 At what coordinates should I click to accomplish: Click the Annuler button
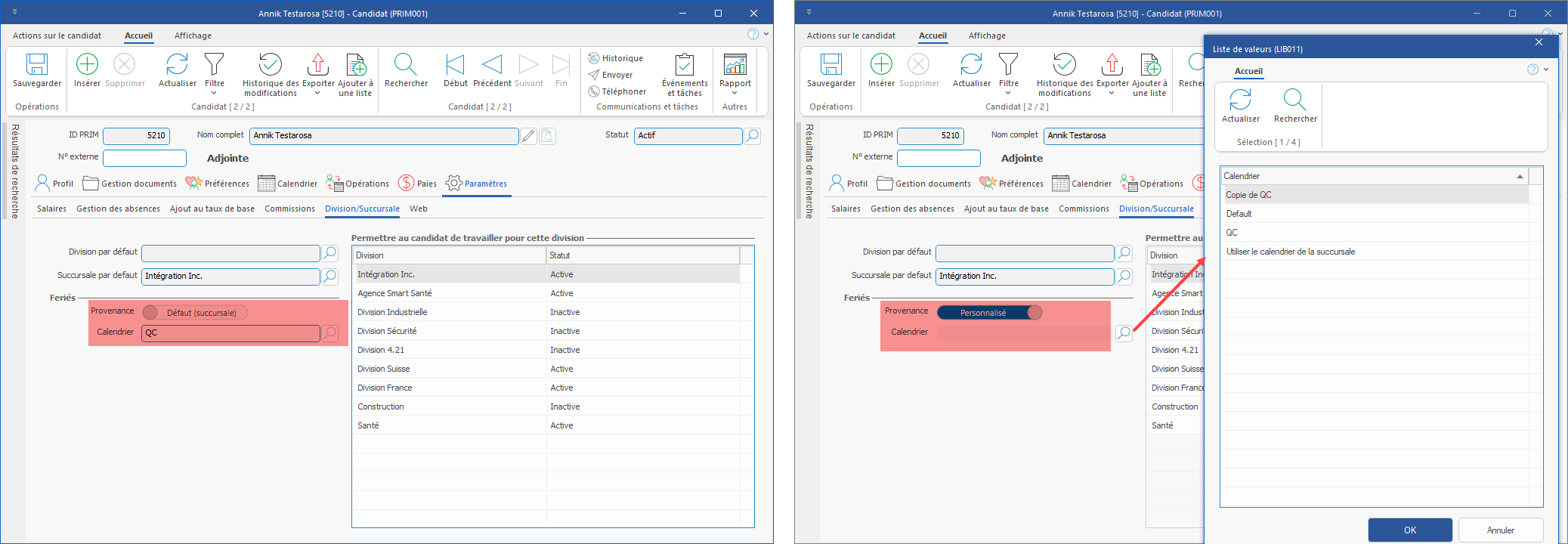coord(1500,530)
